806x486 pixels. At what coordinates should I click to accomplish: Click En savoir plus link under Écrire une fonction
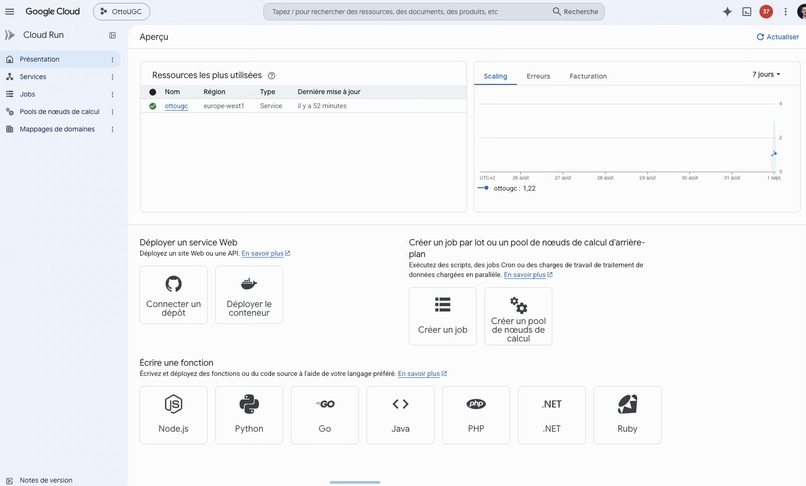(422, 373)
